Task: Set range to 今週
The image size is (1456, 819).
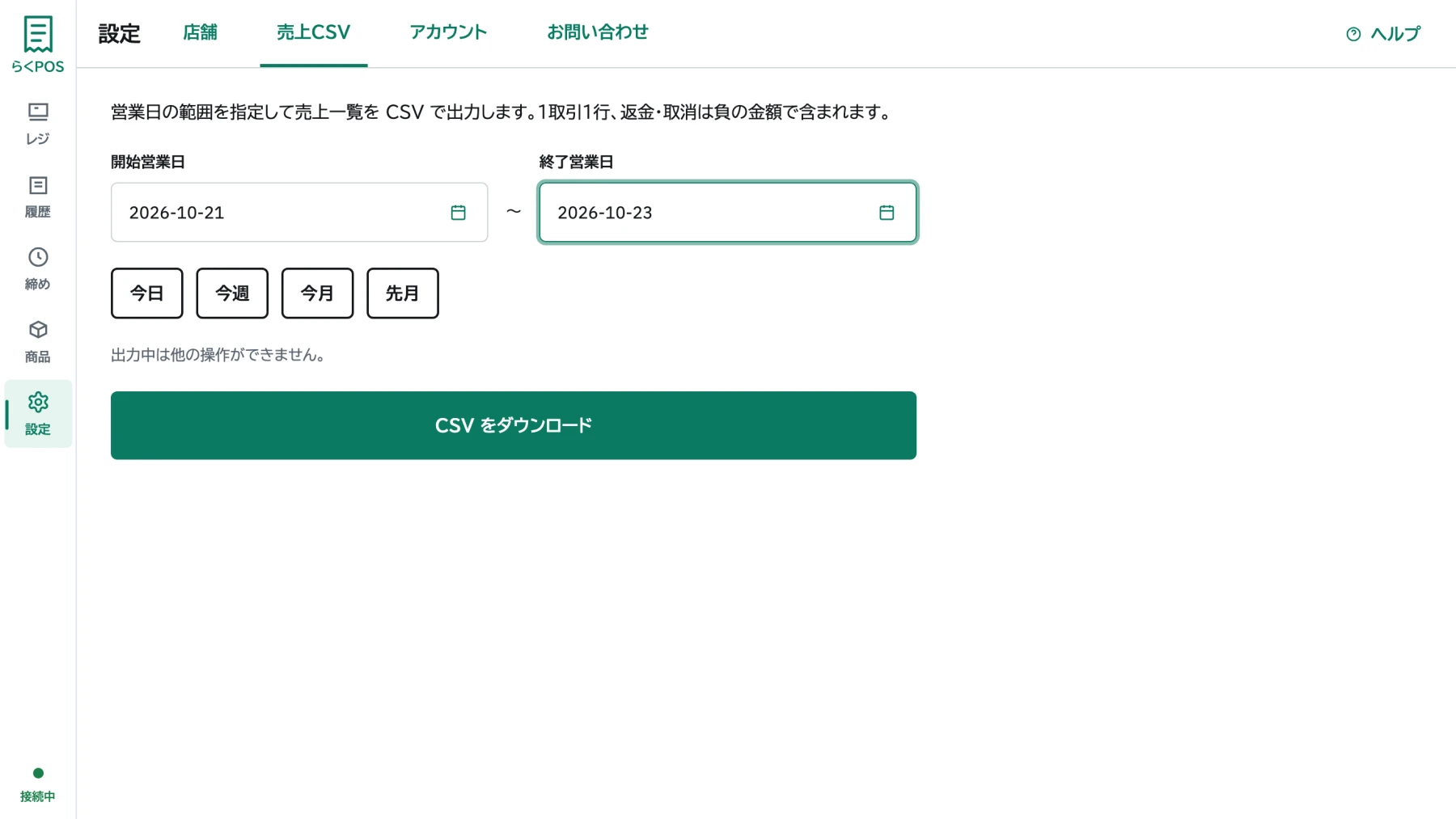Action: click(232, 293)
